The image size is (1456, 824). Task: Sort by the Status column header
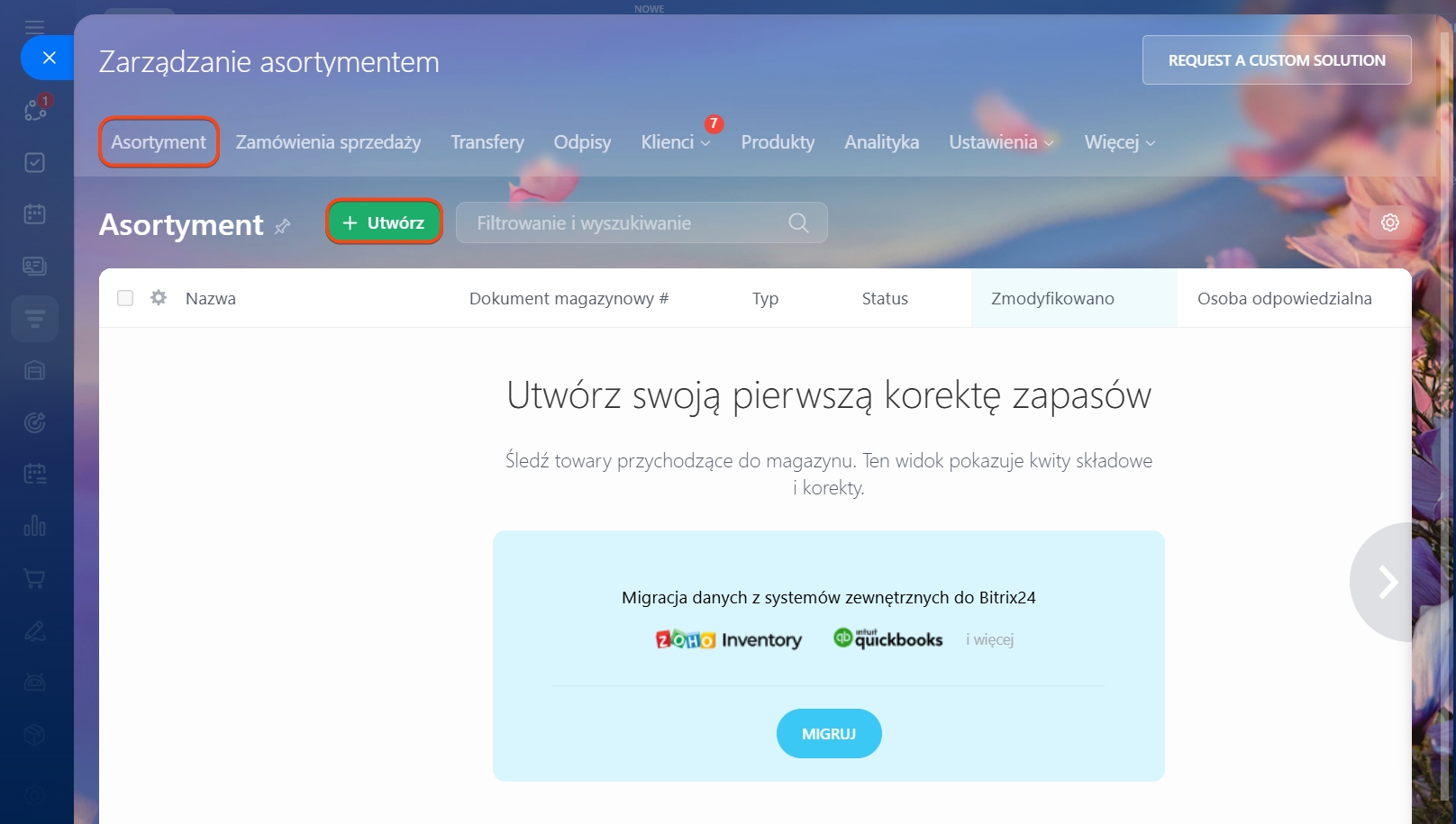885,298
